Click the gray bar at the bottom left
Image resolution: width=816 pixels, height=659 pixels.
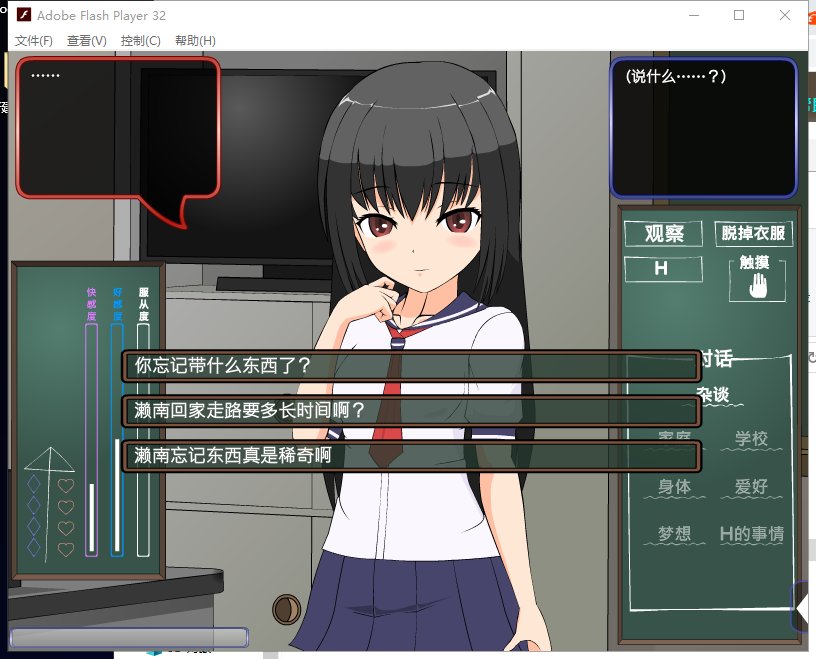pos(129,638)
